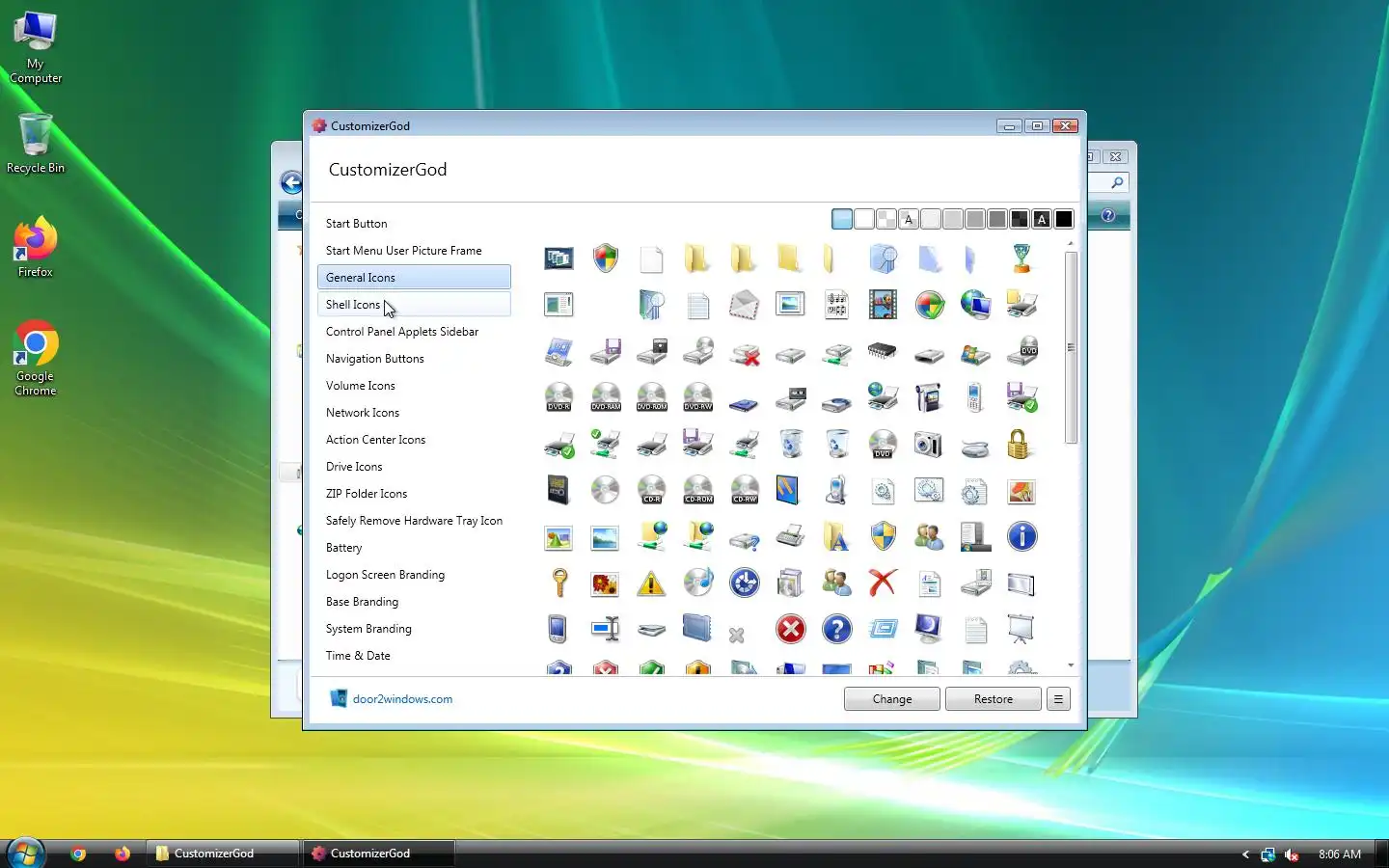Screen dimensions: 1389x868
Task: Open the Volume Icons category
Action: 414,385
